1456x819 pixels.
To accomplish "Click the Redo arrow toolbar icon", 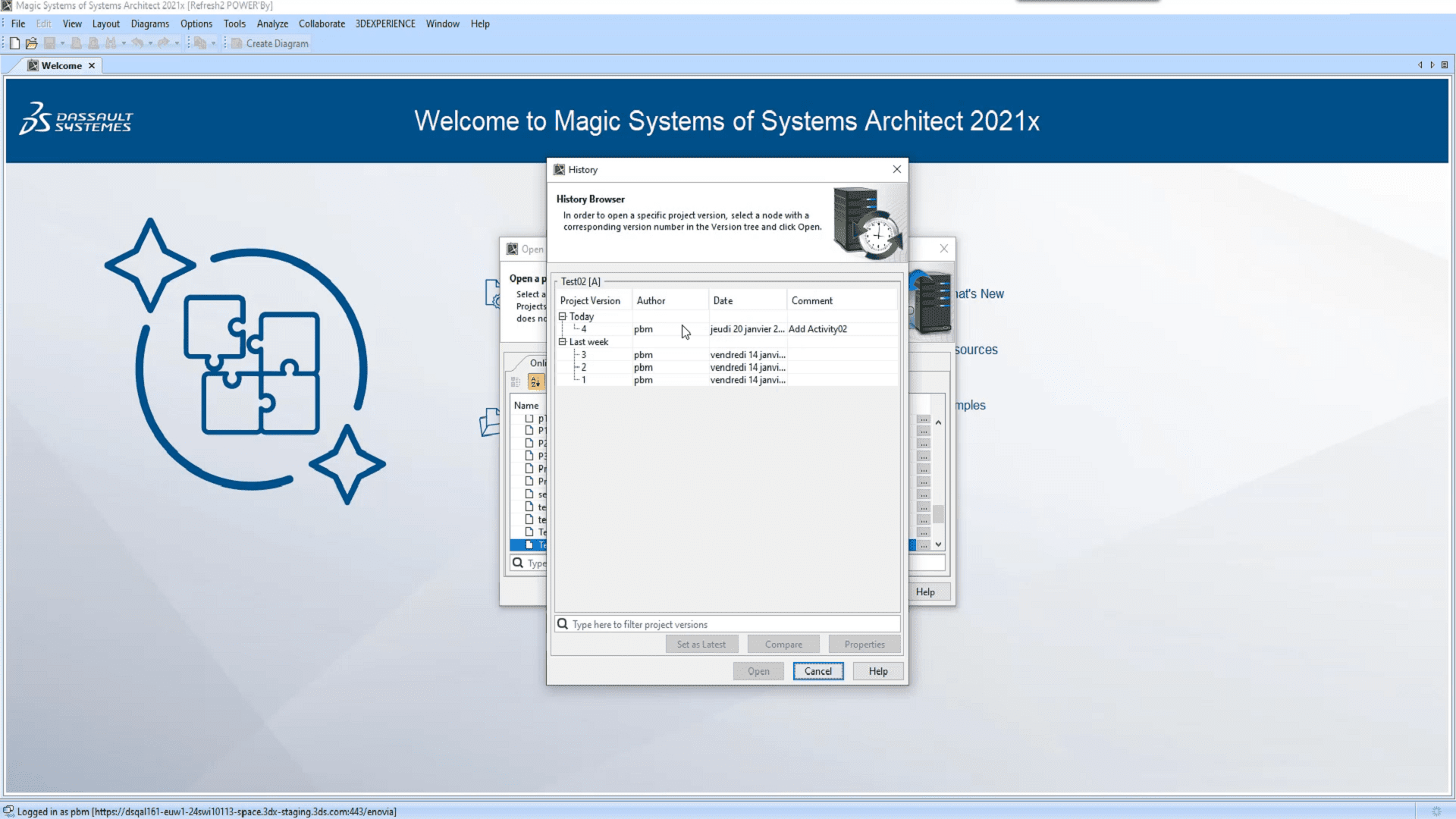I will point(163,43).
